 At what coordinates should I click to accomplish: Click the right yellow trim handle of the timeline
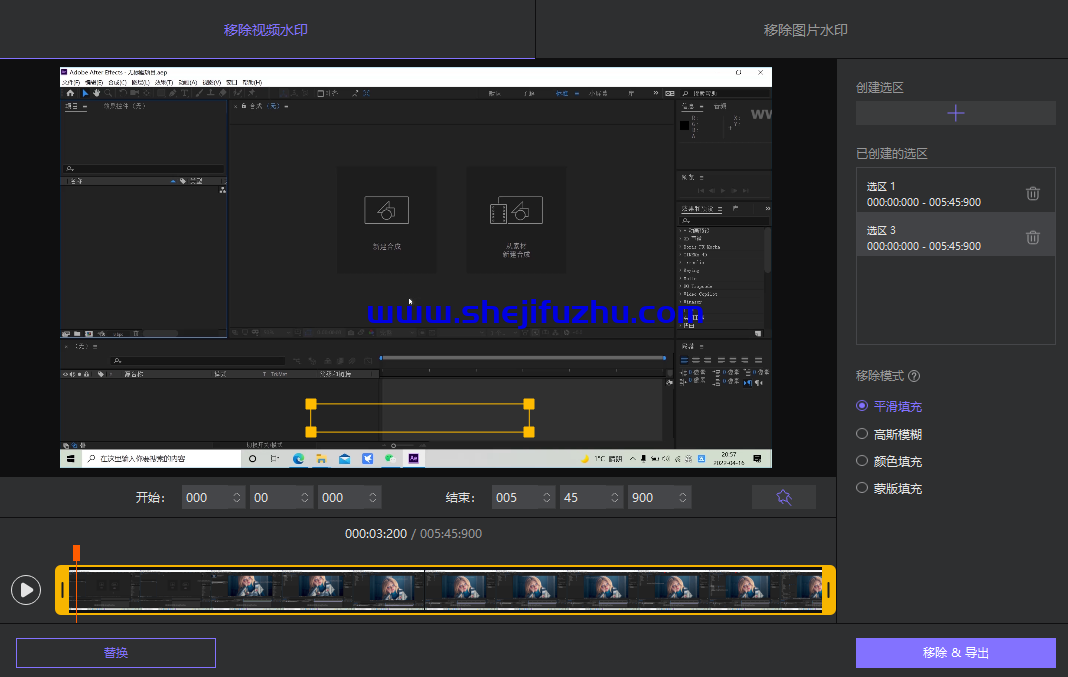coord(829,590)
